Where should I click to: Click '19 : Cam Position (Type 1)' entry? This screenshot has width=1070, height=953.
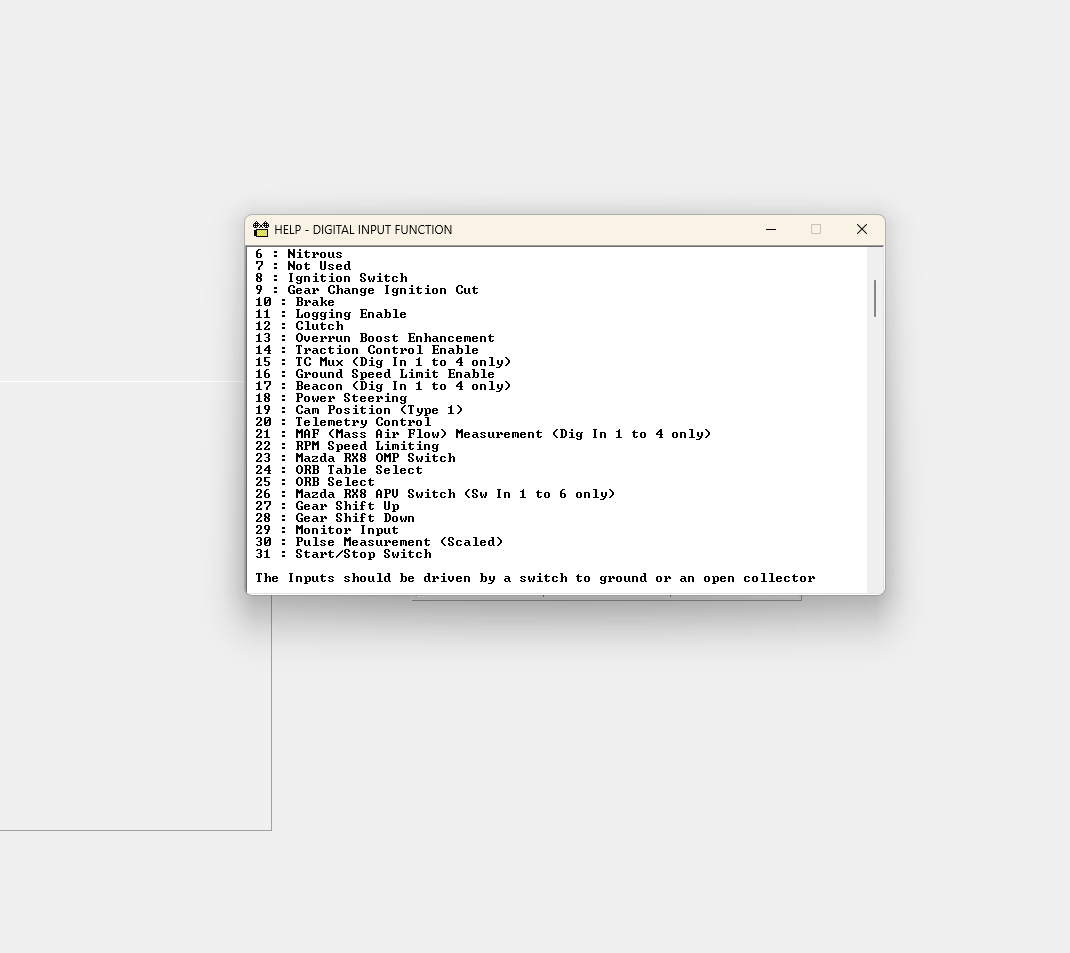pos(360,409)
